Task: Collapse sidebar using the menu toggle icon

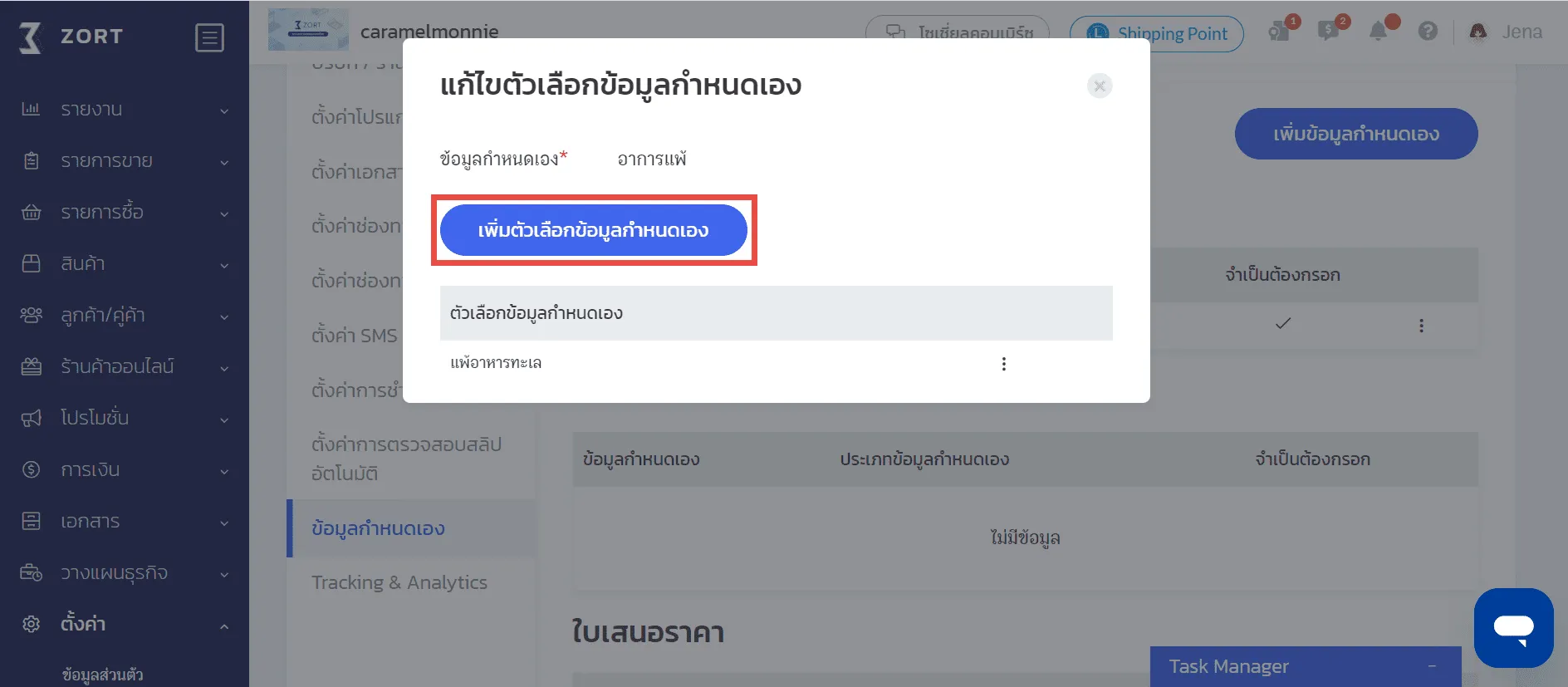Action: [x=209, y=37]
